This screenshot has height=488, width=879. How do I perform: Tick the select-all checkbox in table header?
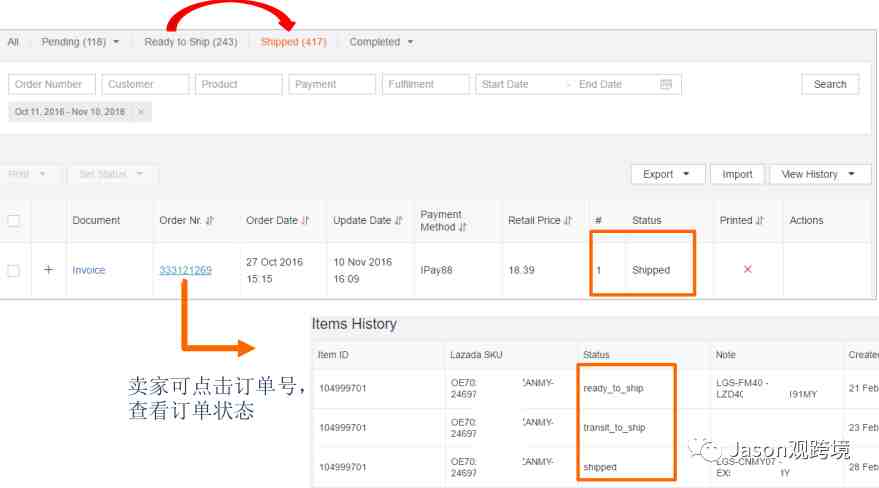click(13, 220)
